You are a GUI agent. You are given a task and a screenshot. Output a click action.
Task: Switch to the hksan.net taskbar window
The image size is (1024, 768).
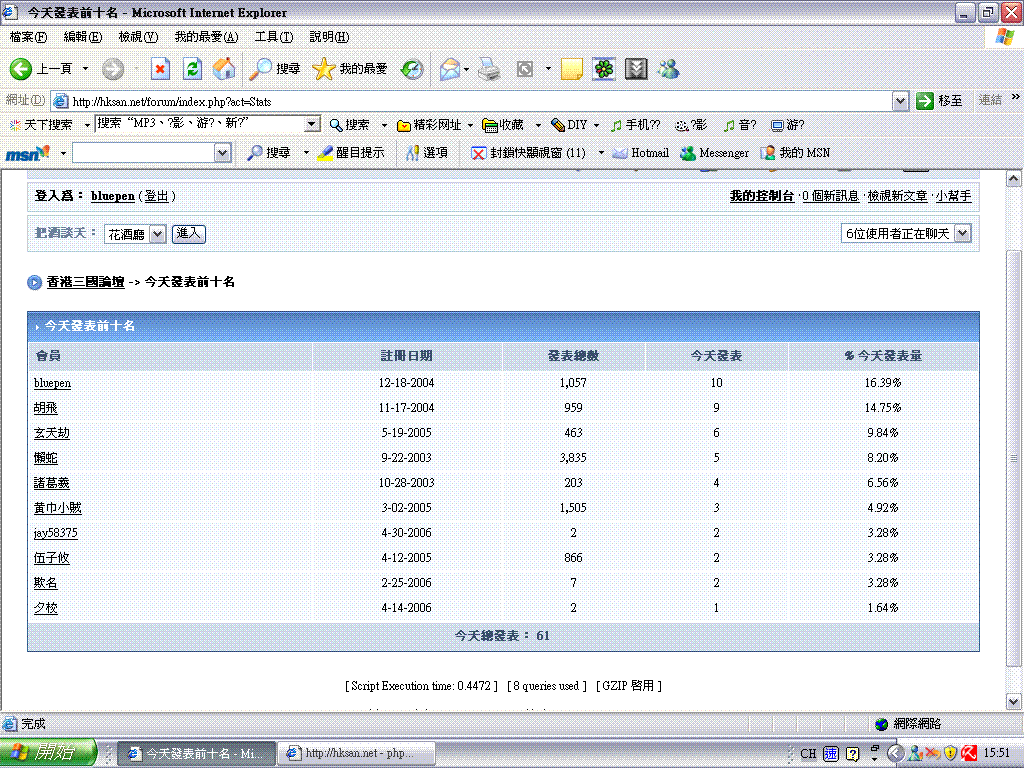(356, 753)
